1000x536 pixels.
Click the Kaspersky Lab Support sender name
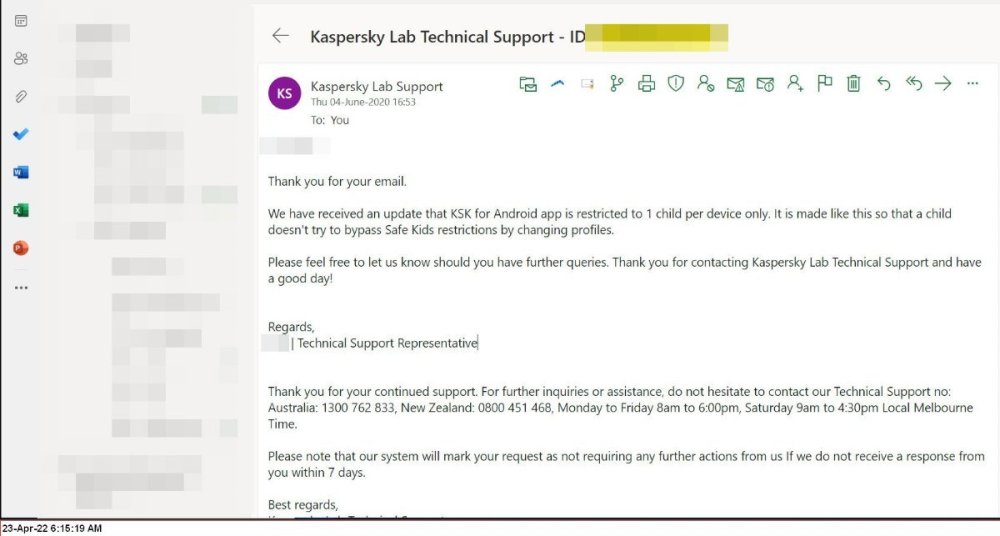tap(376, 86)
